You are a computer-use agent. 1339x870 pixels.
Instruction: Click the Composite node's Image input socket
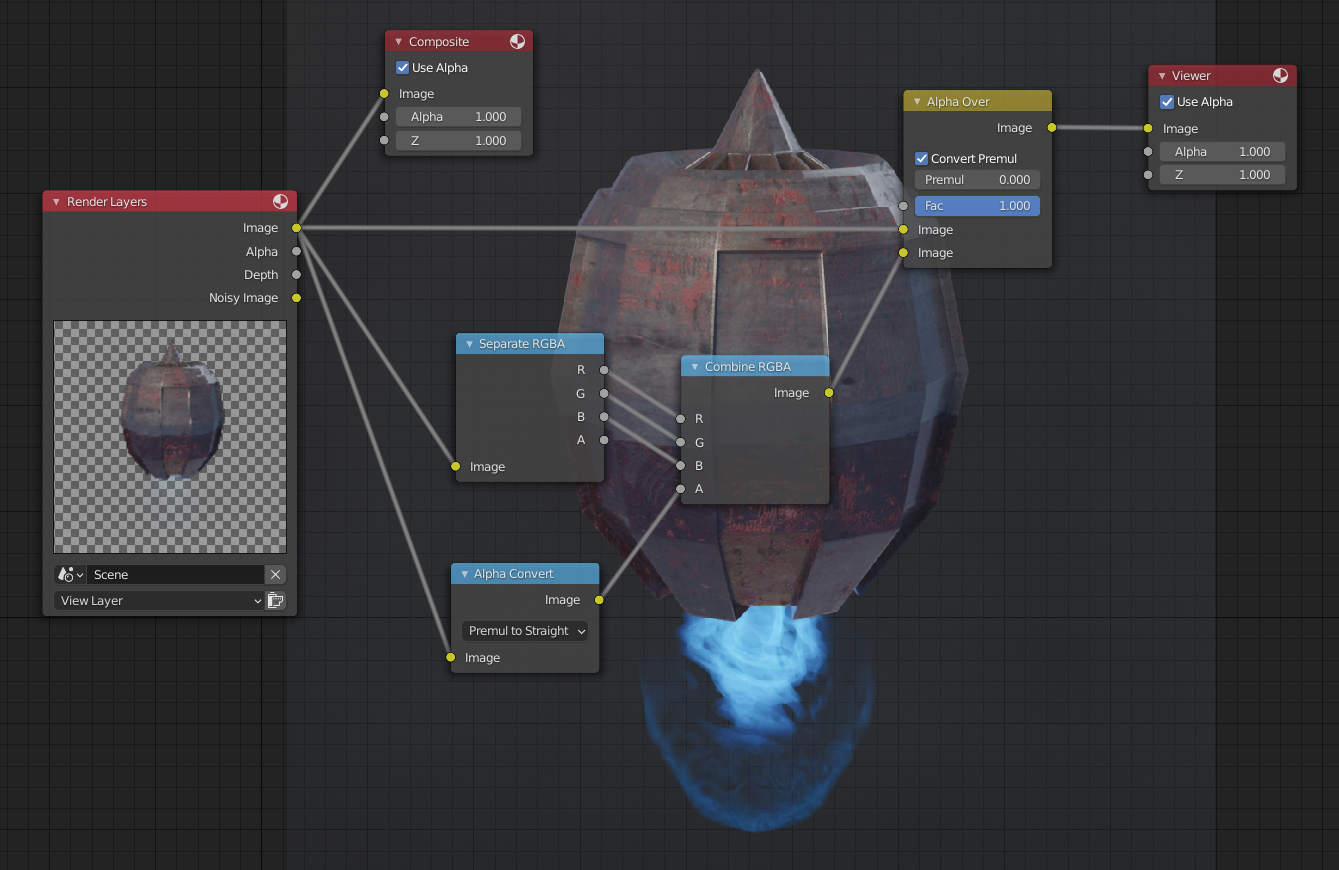click(x=384, y=94)
